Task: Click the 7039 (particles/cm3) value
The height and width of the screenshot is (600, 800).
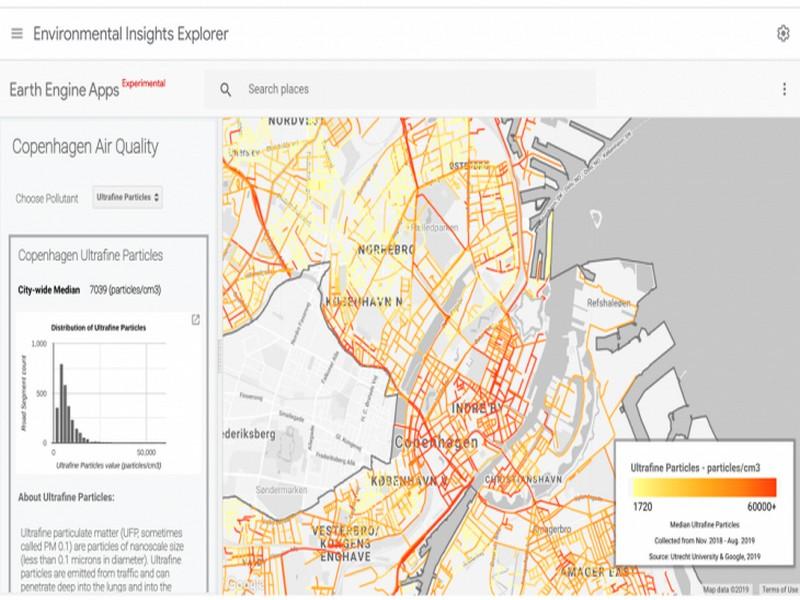Action: click(x=125, y=290)
